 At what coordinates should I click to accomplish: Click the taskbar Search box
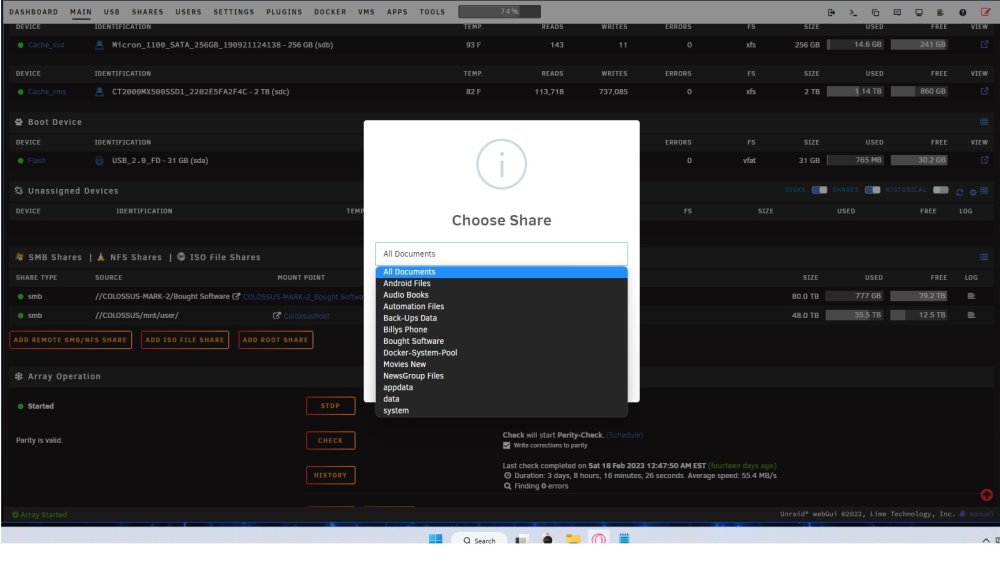coord(480,540)
